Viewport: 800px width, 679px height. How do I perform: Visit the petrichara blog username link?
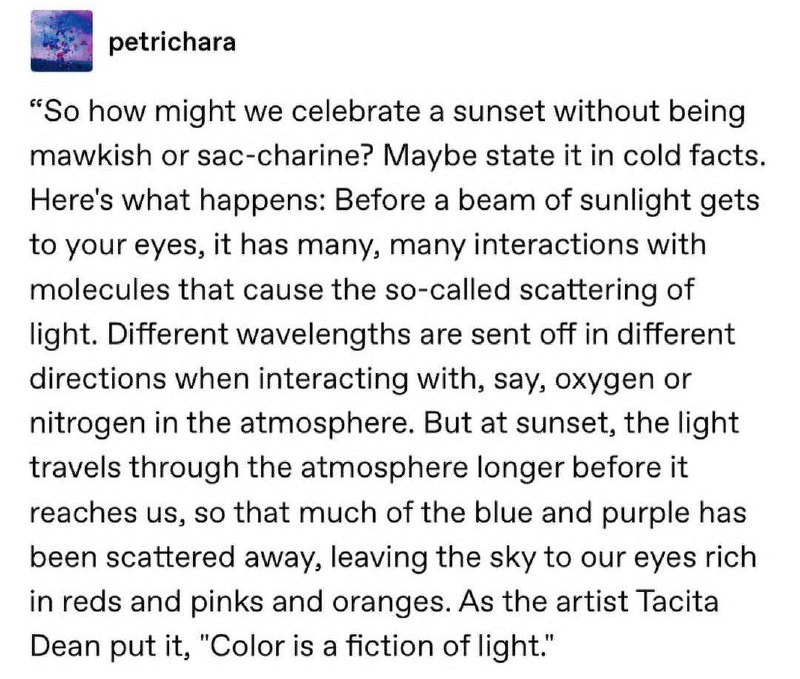pos(172,42)
